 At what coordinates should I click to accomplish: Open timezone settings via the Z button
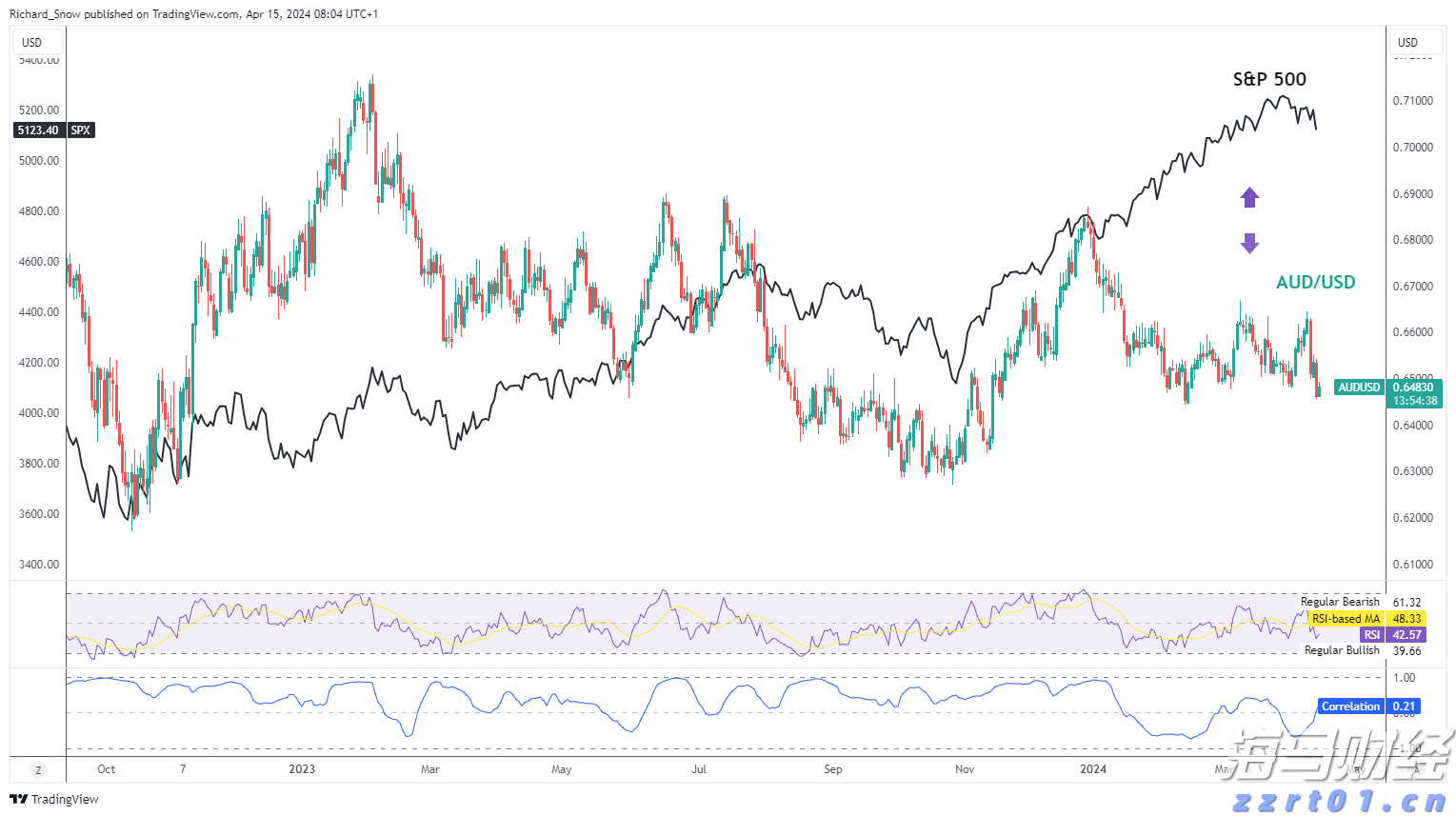coord(37,768)
